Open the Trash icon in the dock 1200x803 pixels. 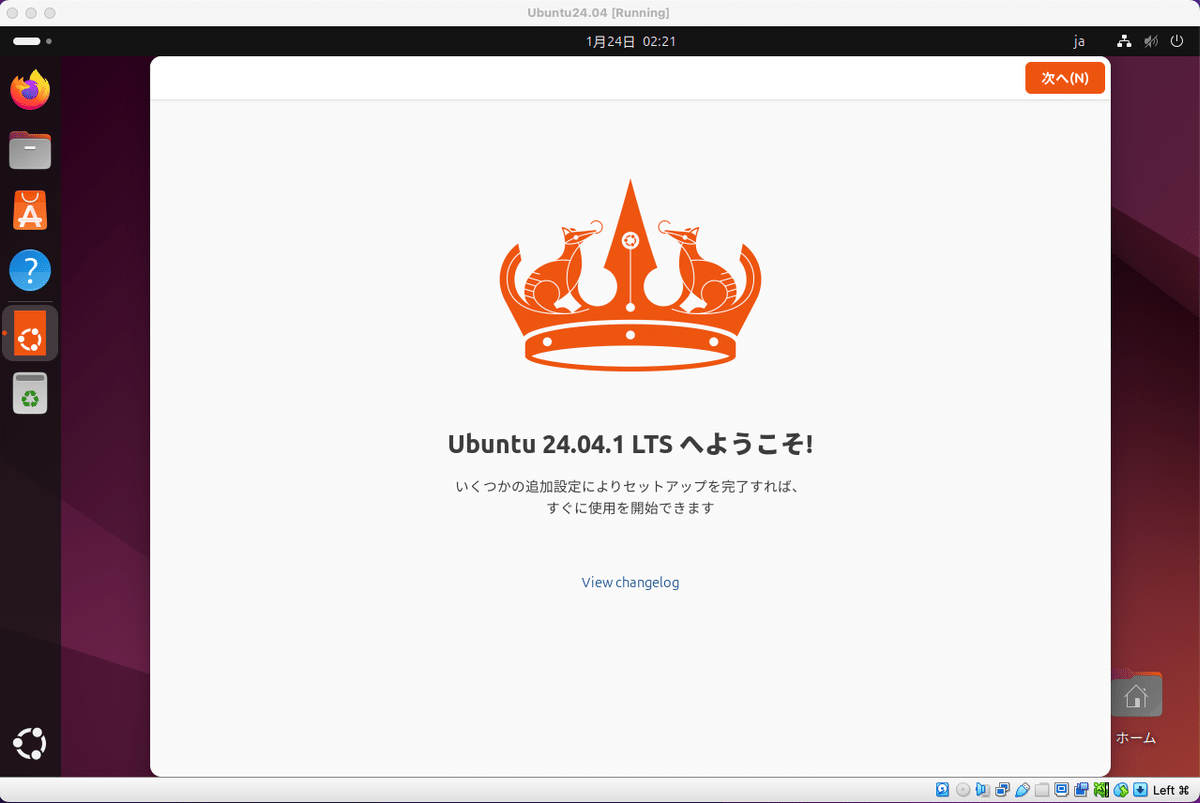coord(30,393)
